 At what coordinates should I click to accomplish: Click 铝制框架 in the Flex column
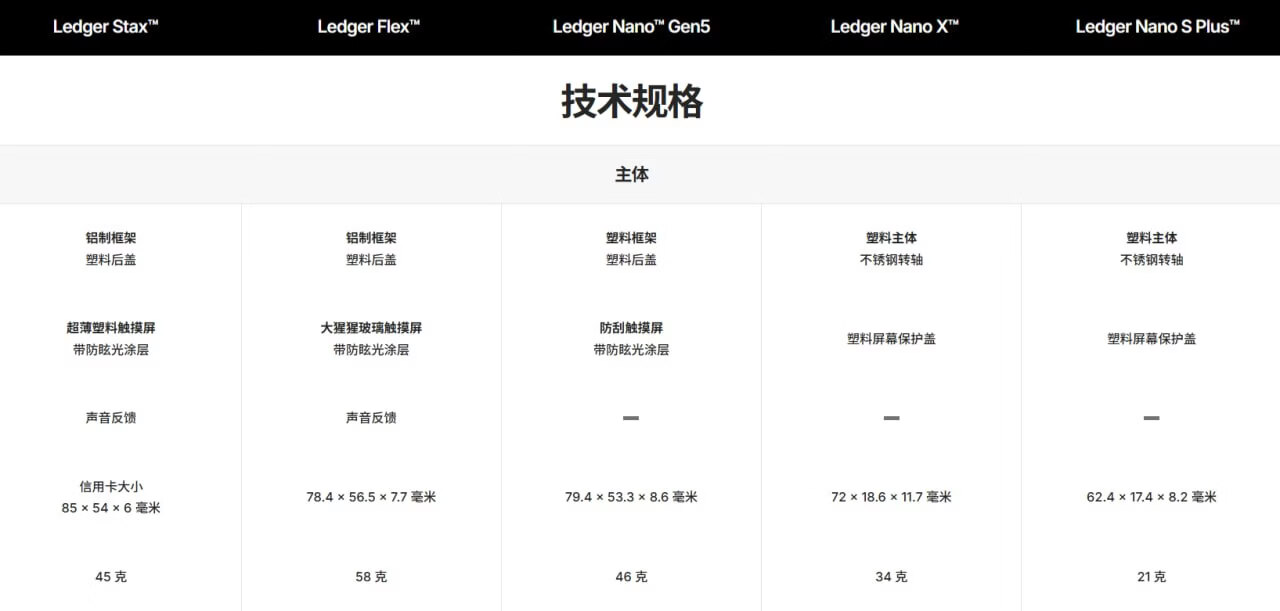point(371,238)
